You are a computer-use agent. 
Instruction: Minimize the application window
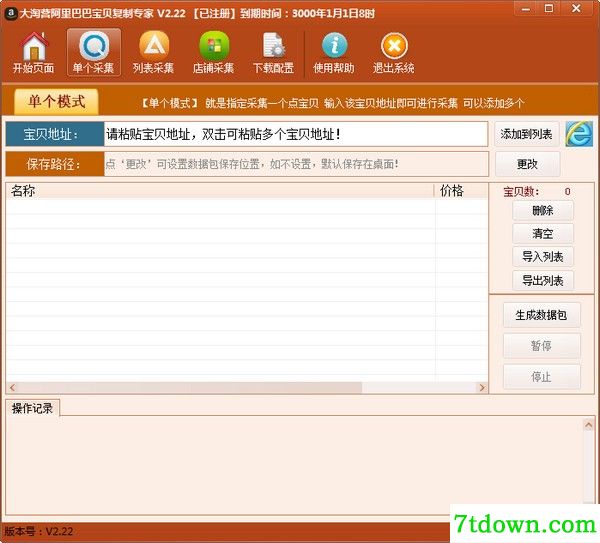tap(526, 9)
